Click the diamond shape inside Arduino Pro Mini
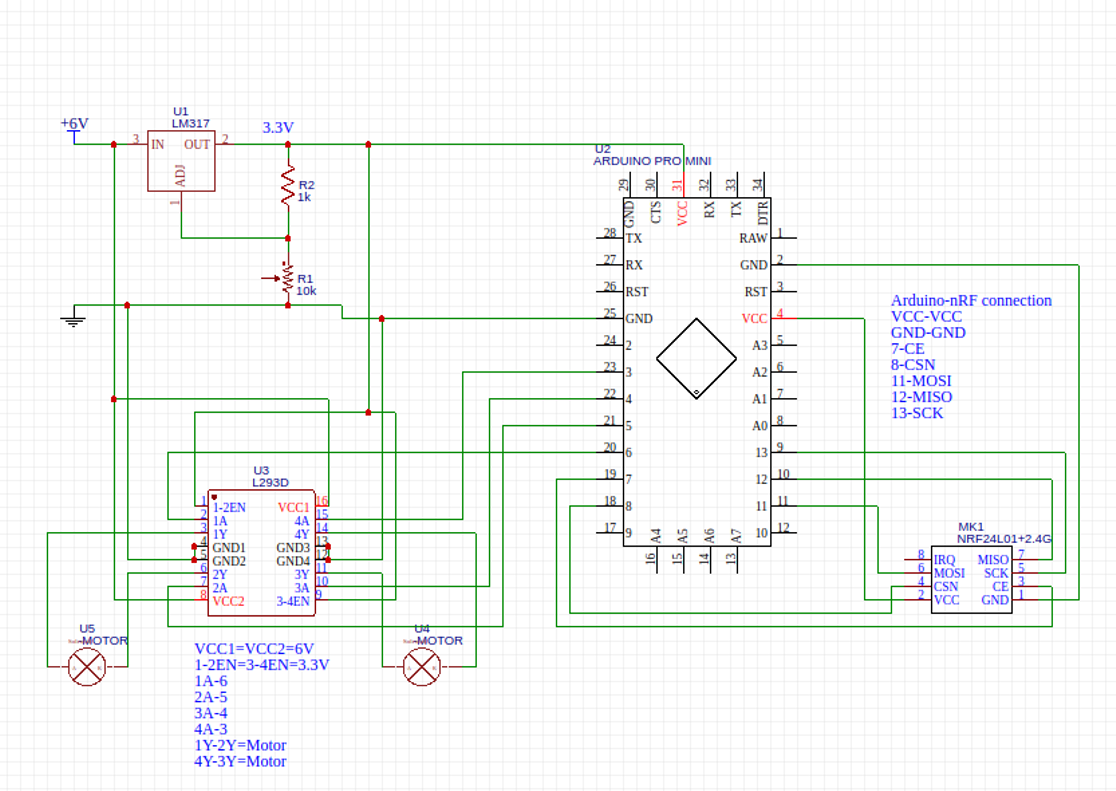The height and width of the screenshot is (791, 1116). 696,358
